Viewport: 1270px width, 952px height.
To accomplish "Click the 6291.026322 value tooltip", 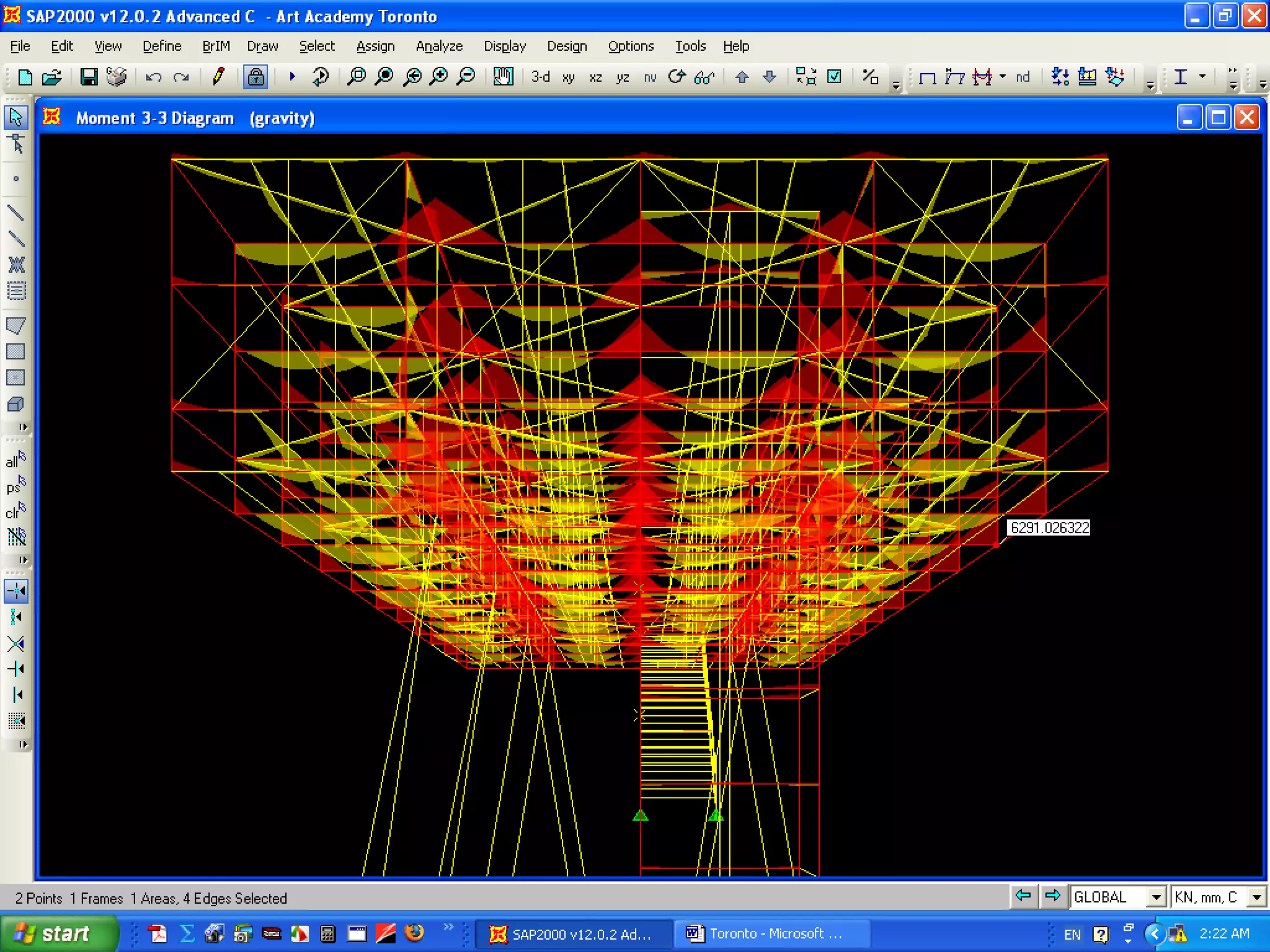I will tap(1049, 527).
